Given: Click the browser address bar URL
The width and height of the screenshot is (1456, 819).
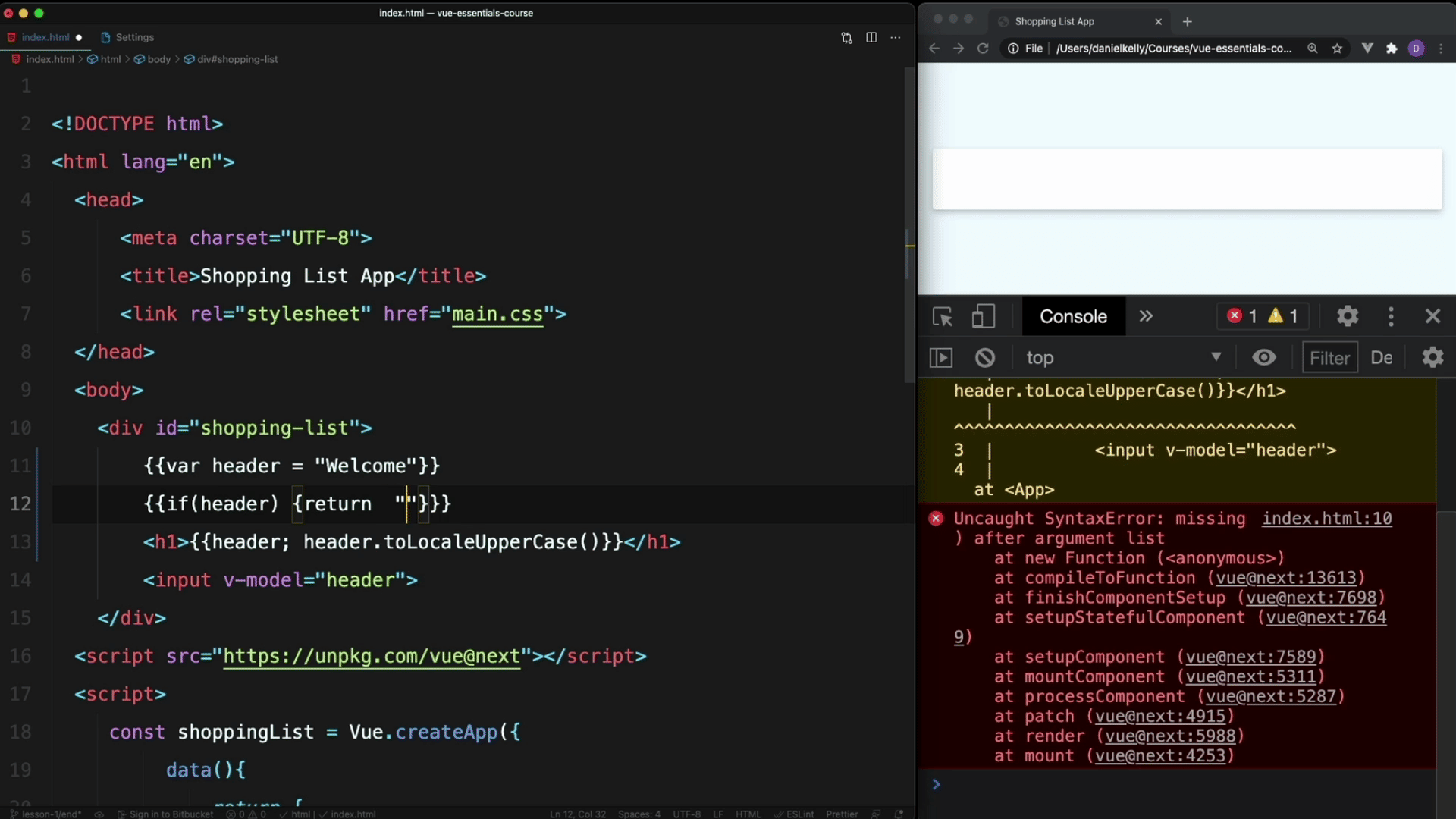Looking at the screenshot, I should (x=1174, y=49).
